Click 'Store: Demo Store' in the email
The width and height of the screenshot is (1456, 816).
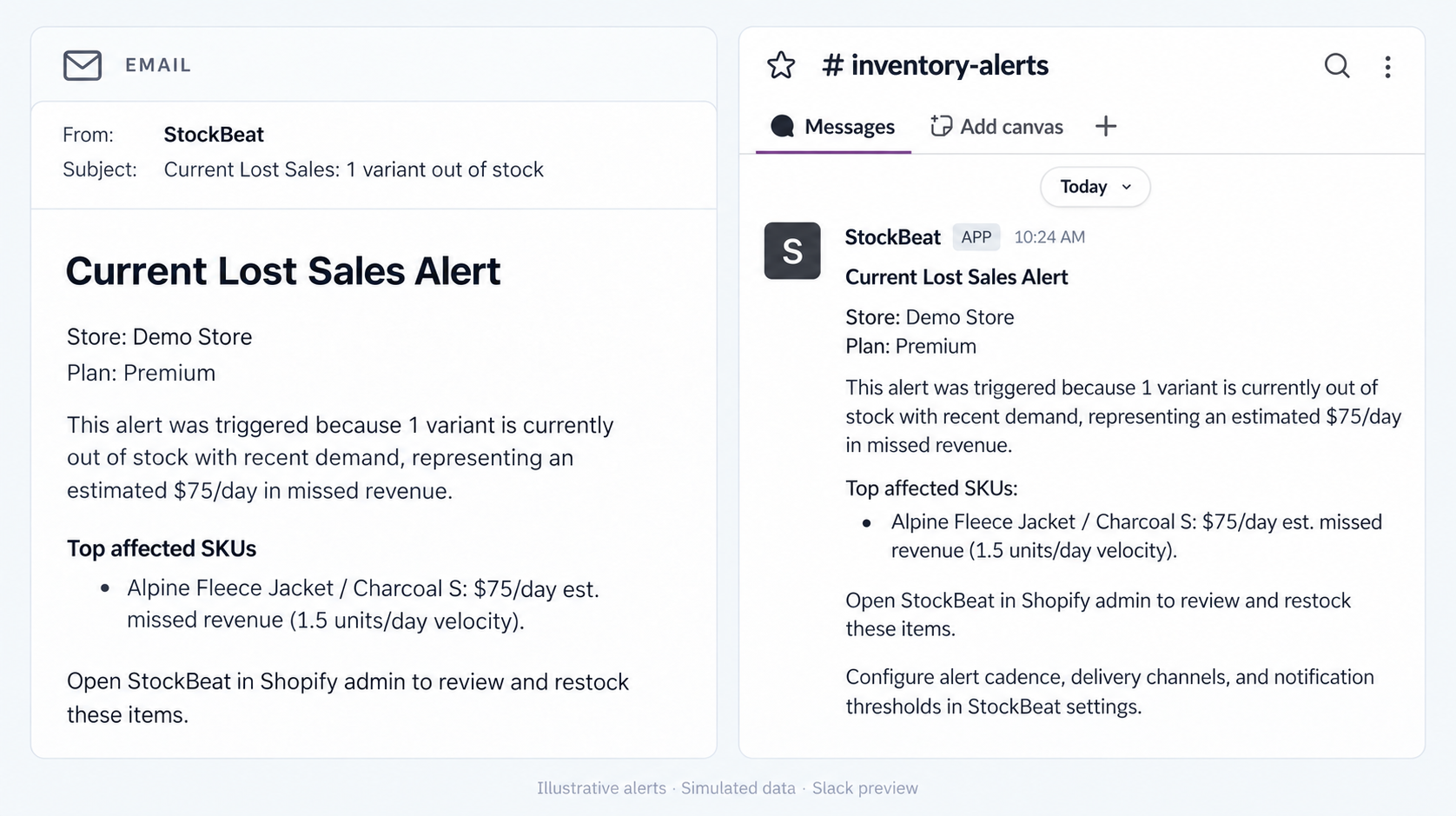pos(160,337)
